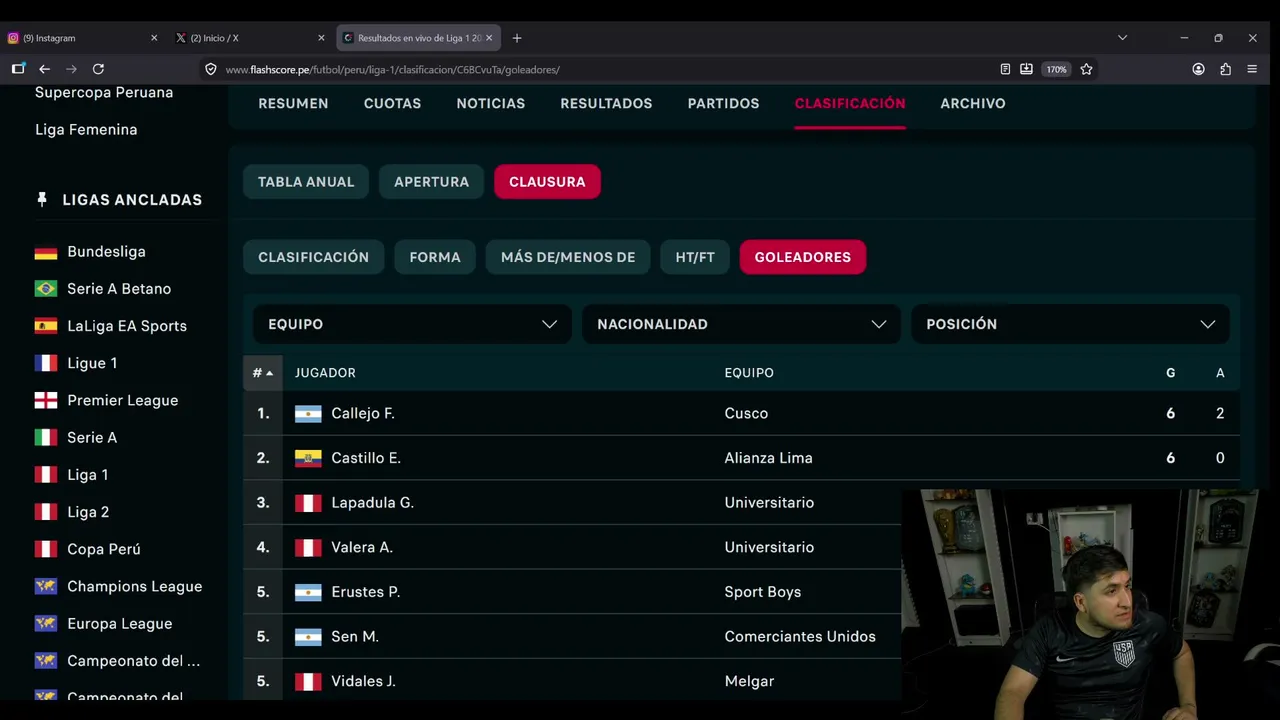This screenshot has width=1280, height=720.
Task: Sort the table by the # rank column
Action: [262, 373]
